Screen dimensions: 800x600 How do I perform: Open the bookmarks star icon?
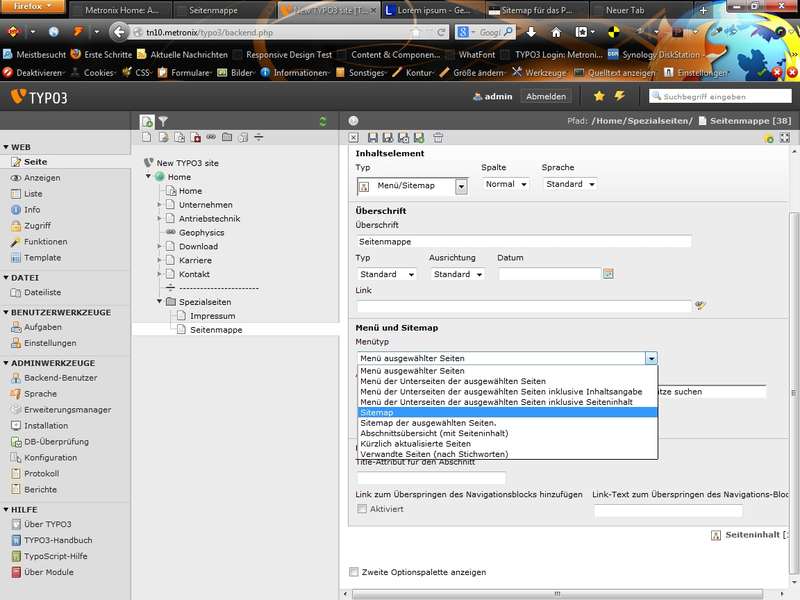[x=599, y=96]
